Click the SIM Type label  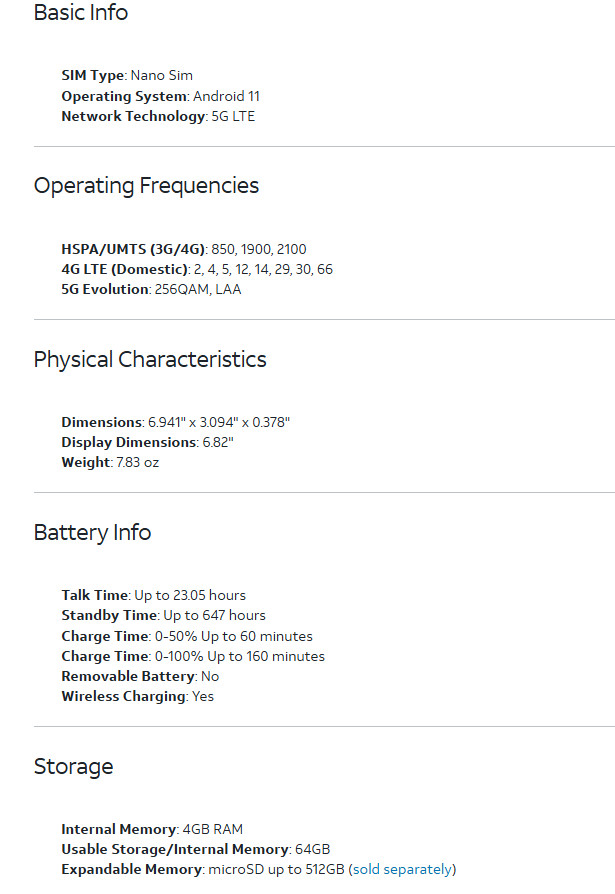coord(93,75)
